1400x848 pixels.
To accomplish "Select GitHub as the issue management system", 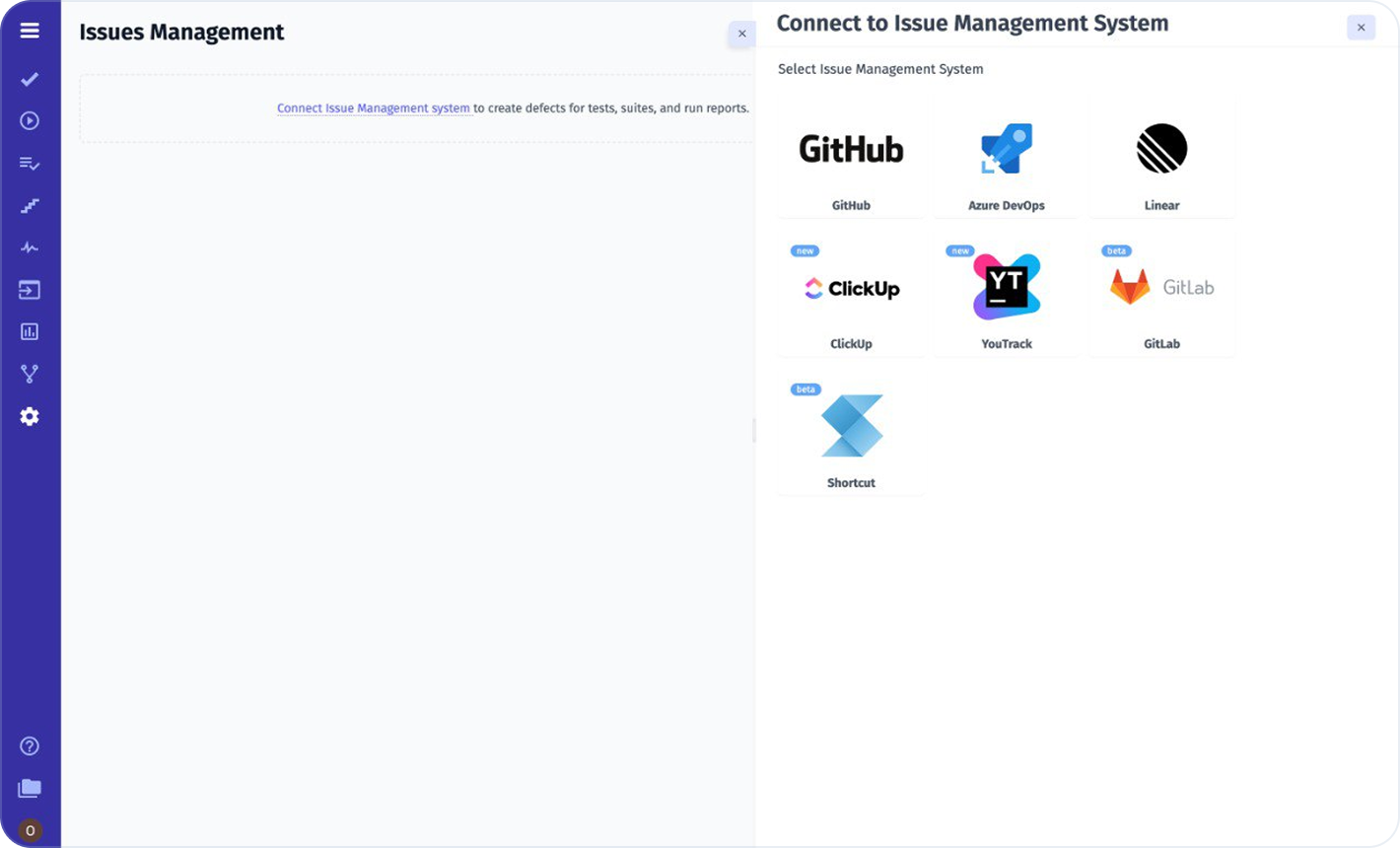I will click(849, 158).
